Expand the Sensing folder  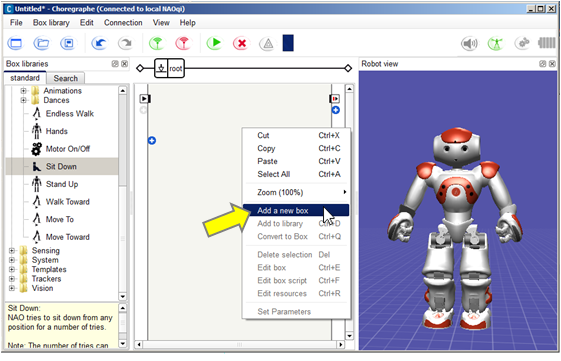pyautogui.click(x=11, y=250)
